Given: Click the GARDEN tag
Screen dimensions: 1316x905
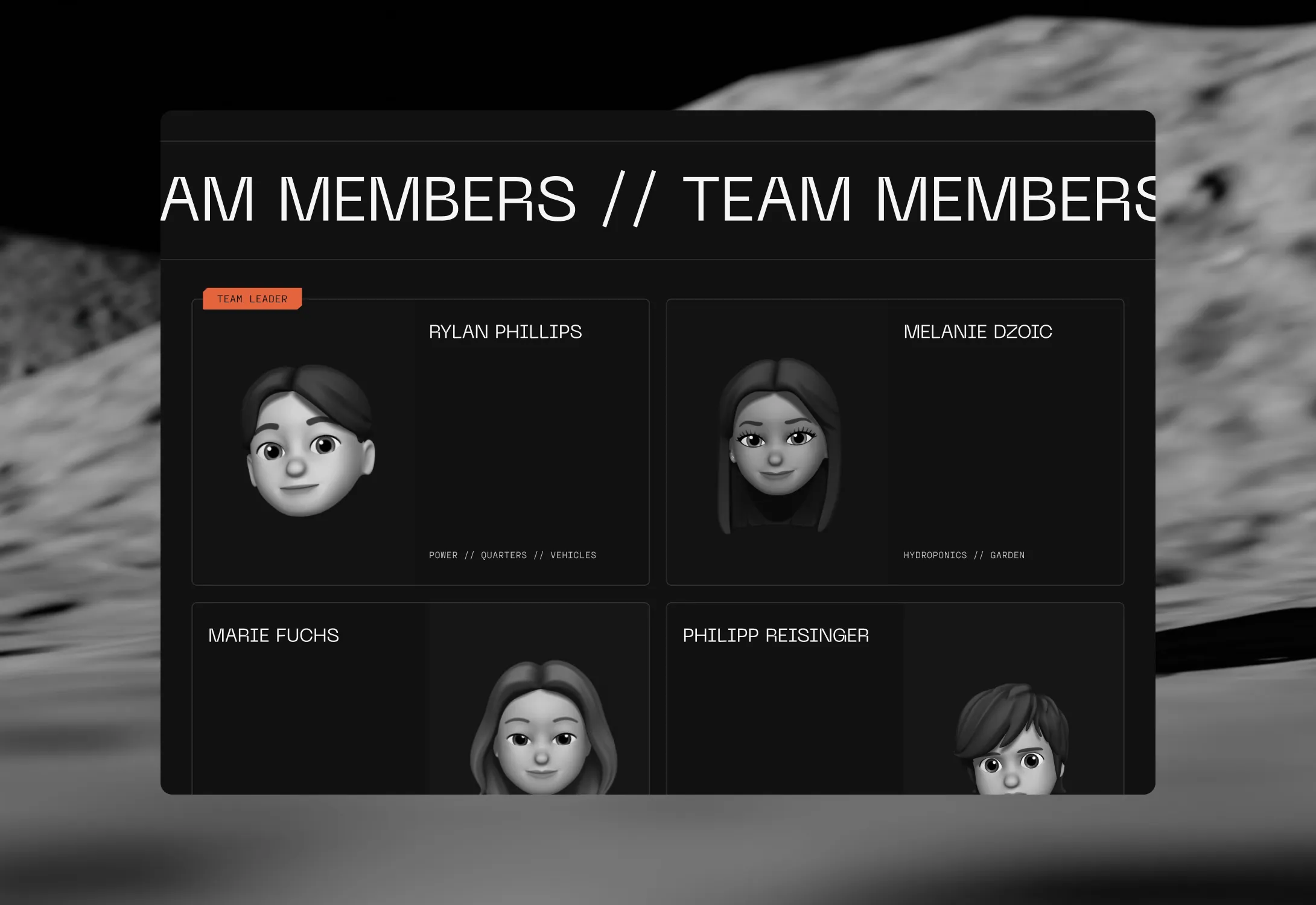Looking at the screenshot, I should 1007,555.
